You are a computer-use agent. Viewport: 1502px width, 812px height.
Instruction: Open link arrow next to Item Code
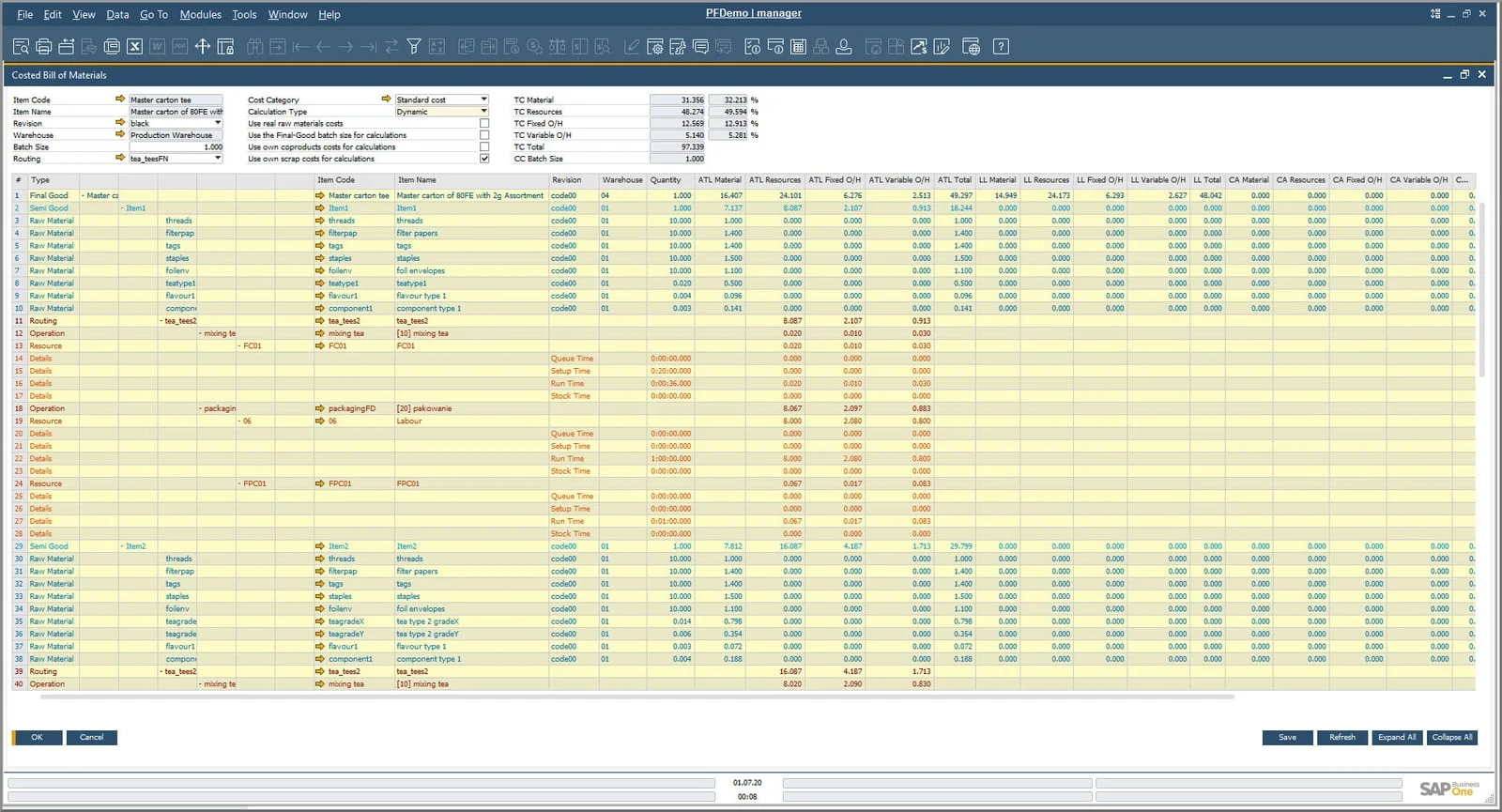[120, 99]
